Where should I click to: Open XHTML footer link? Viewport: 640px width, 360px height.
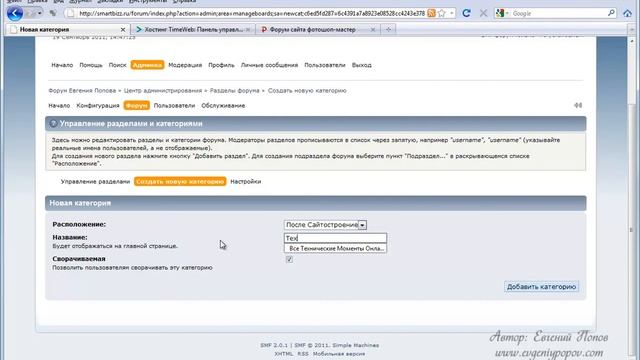point(284,354)
